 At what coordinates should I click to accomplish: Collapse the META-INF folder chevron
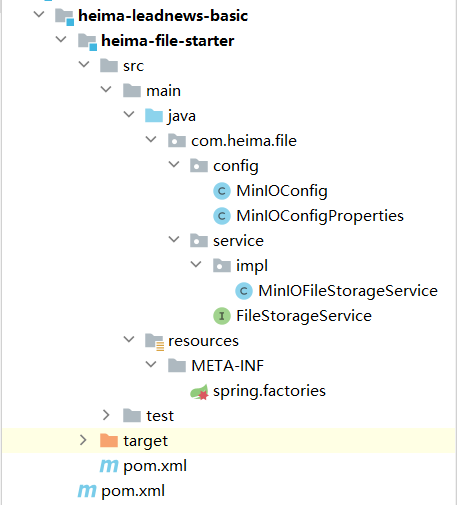click(x=151, y=364)
